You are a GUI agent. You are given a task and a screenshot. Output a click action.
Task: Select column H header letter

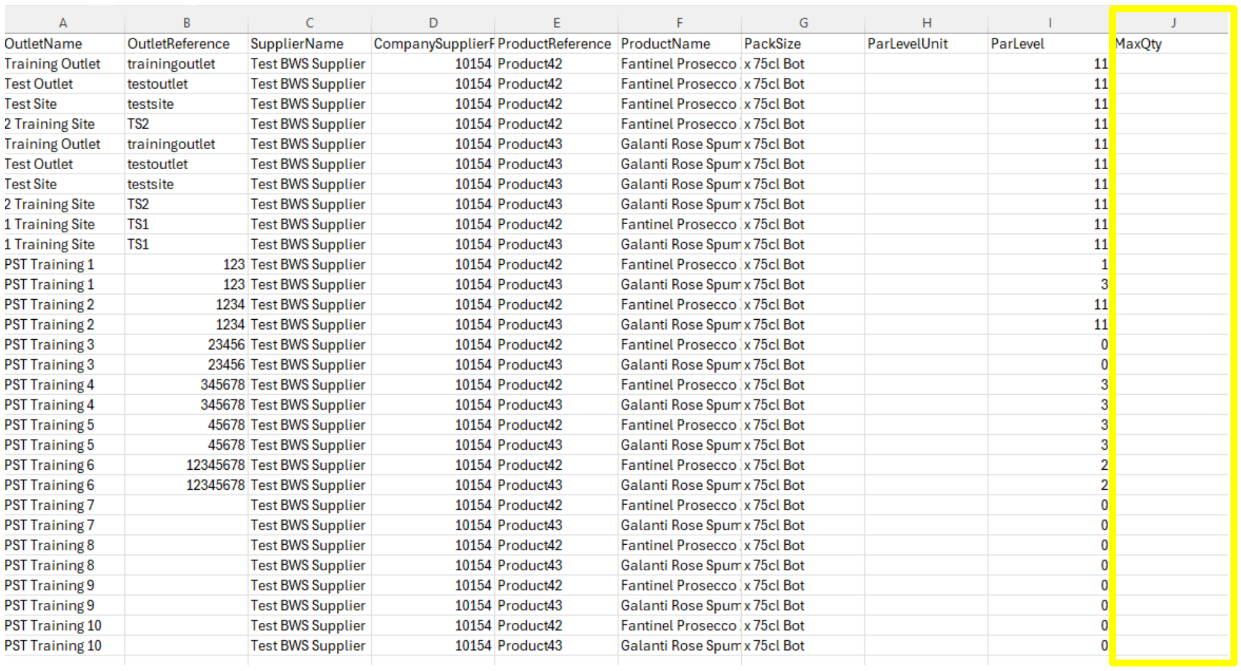[x=926, y=23]
